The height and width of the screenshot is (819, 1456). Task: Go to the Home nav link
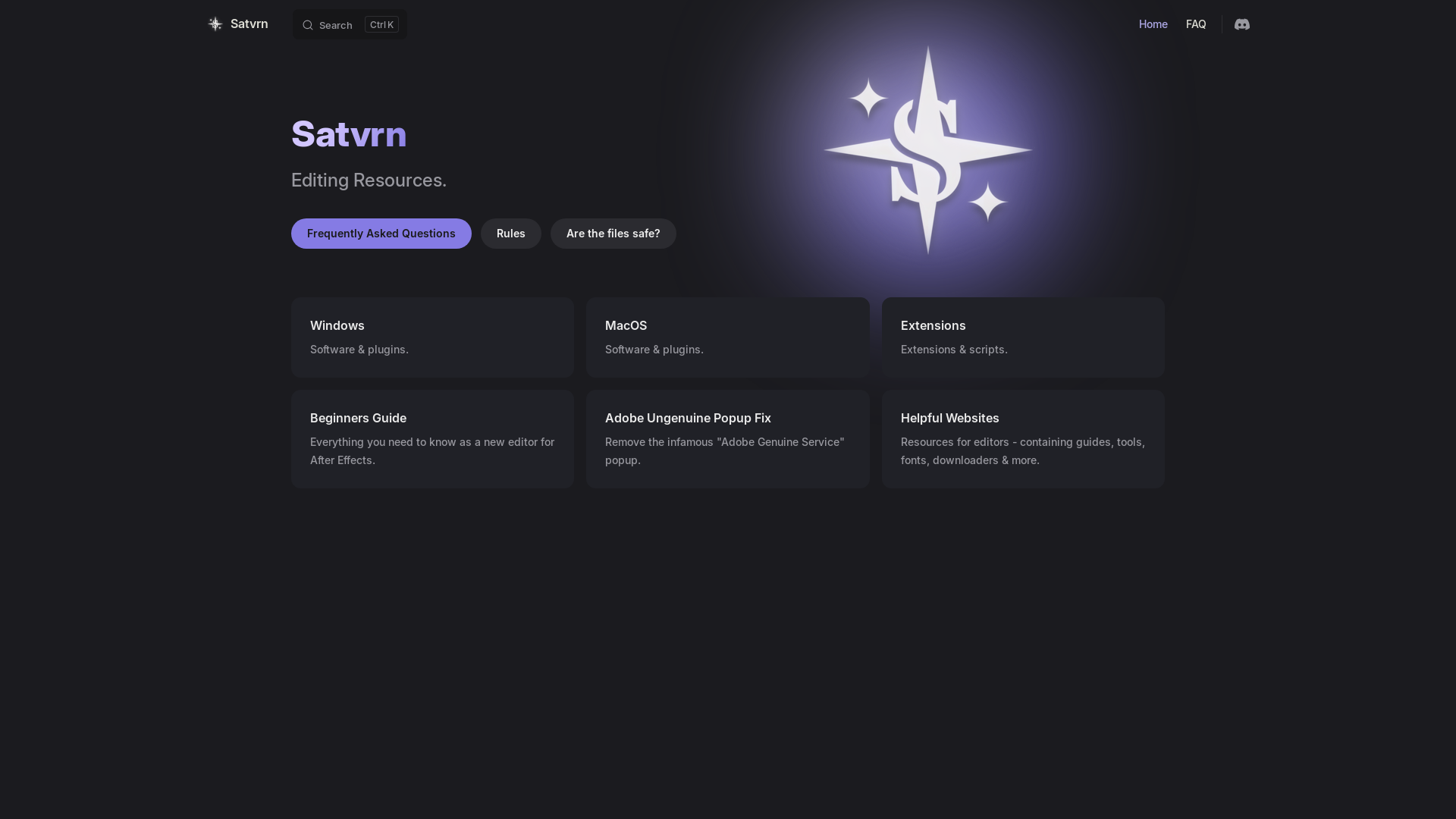(1153, 24)
